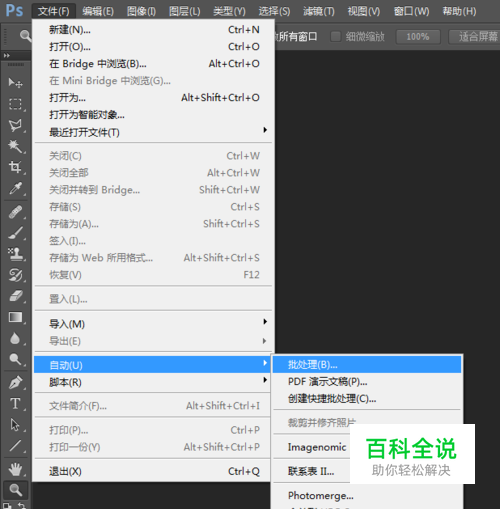This screenshot has width=500, height=509.
Task: Select the Path Selection tool
Action: tap(15, 425)
